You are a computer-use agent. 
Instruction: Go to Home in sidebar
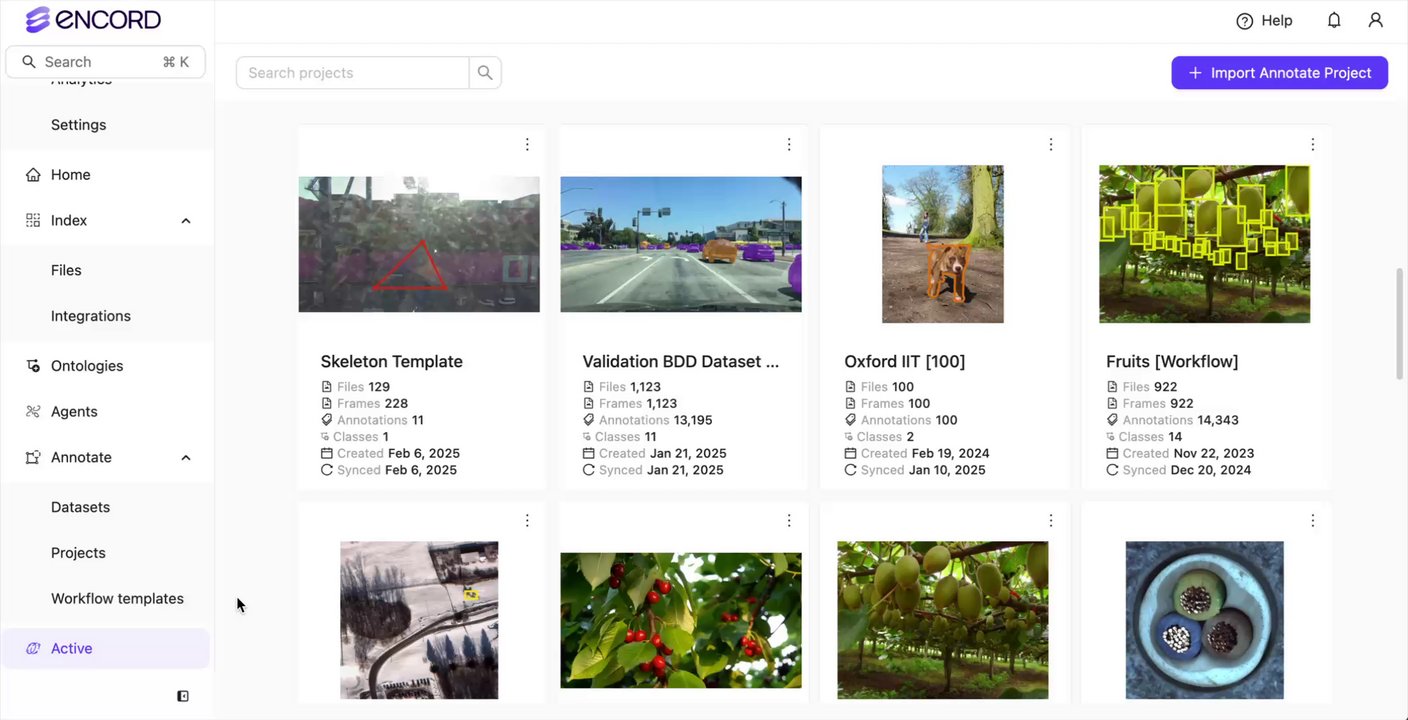[70, 174]
